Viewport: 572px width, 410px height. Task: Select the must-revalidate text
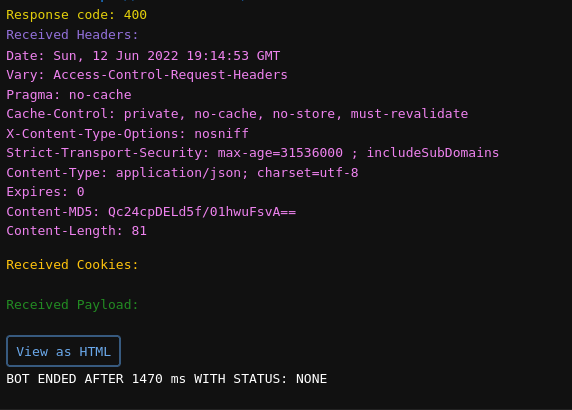(409, 114)
